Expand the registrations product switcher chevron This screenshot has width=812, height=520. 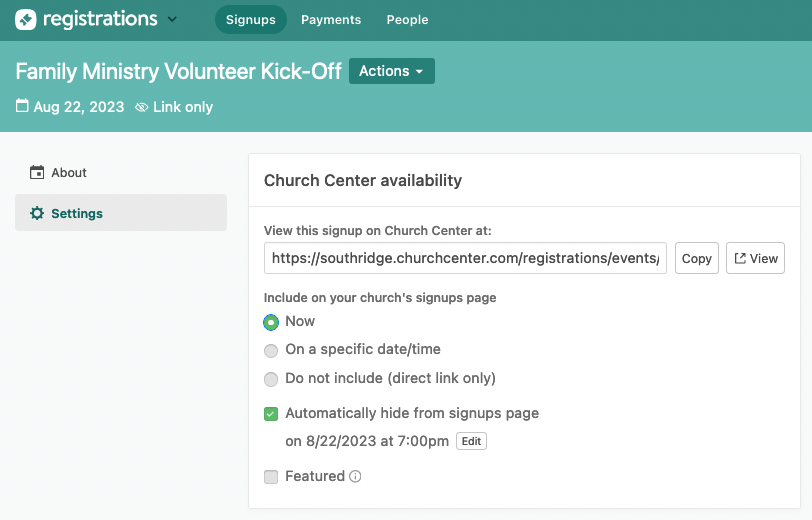172,19
